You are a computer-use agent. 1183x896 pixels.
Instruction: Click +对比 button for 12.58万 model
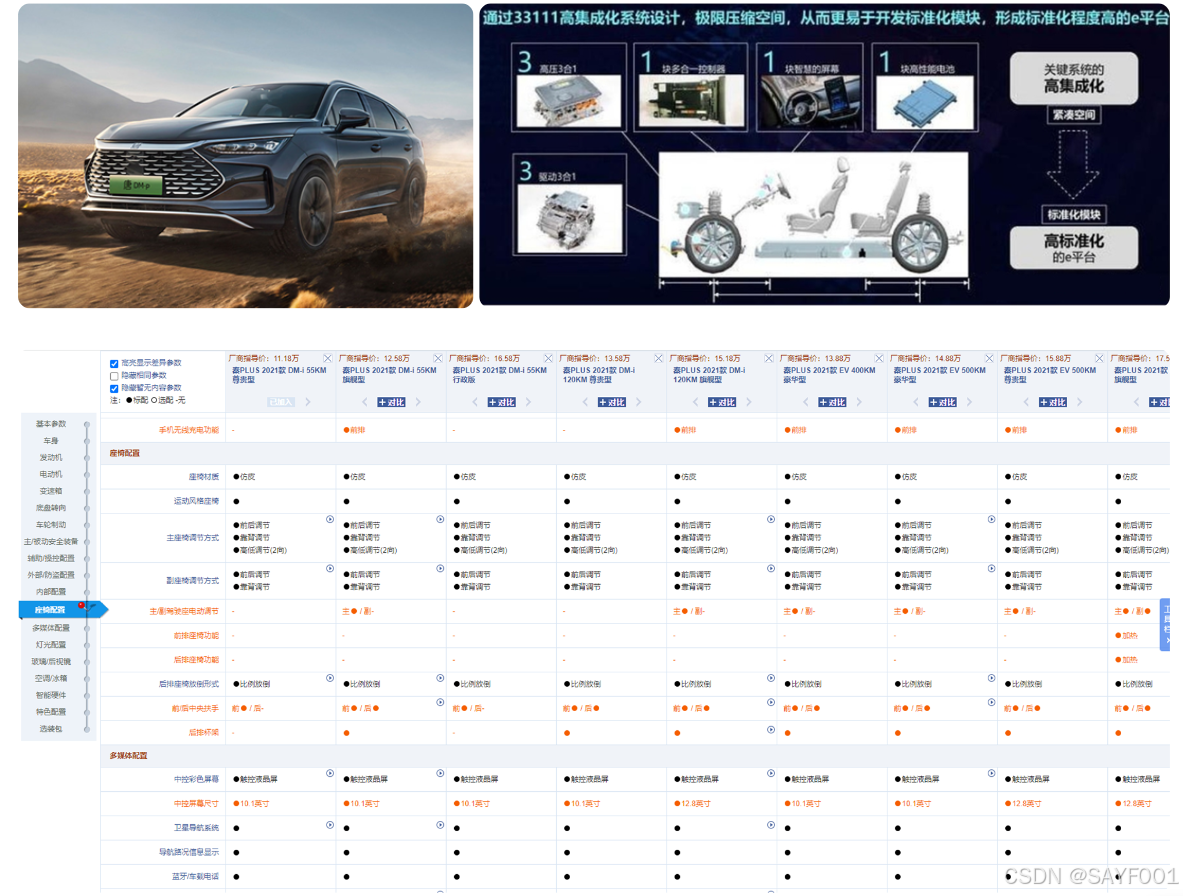point(391,402)
